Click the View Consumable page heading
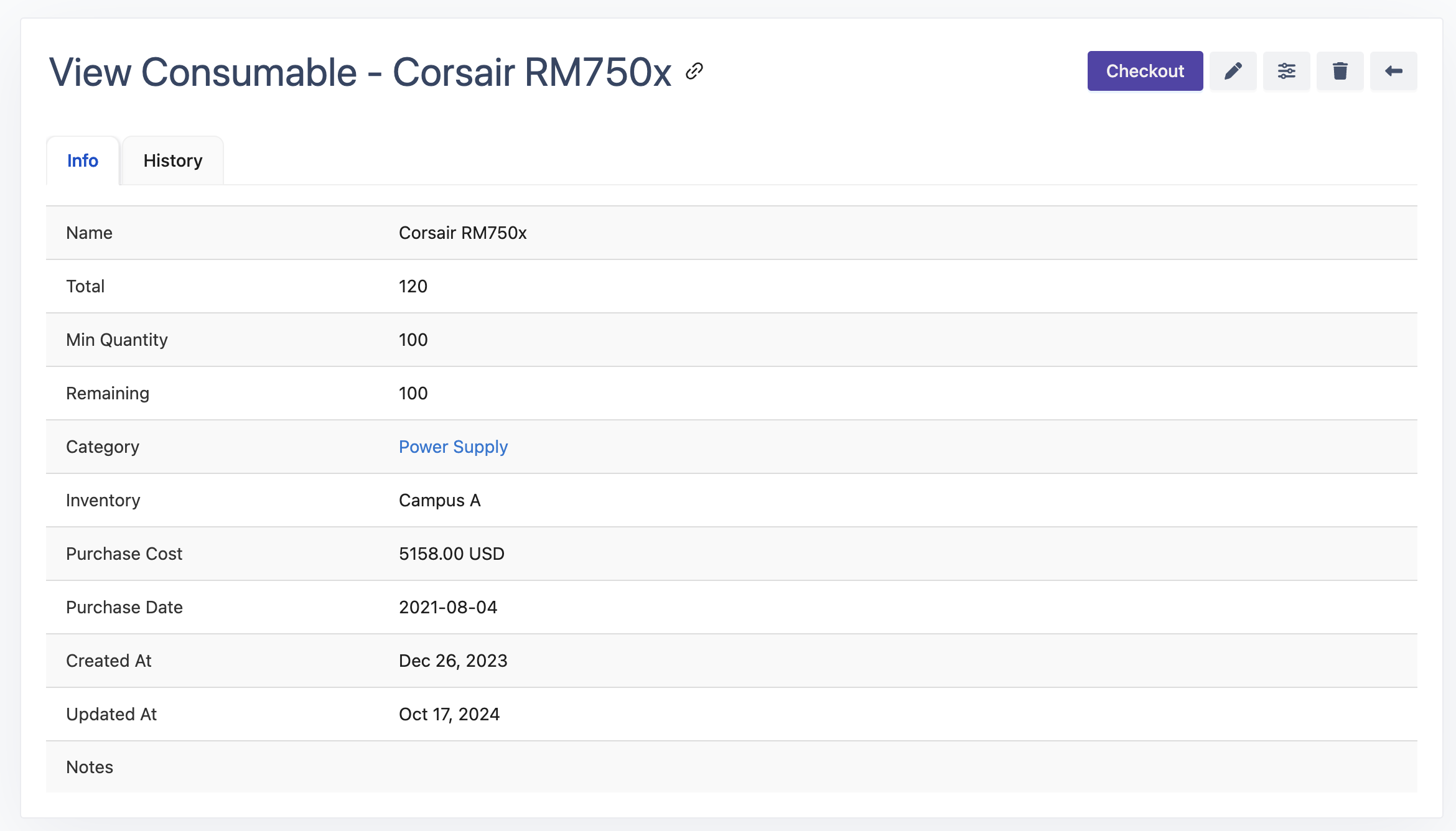 tap(360, 72)
